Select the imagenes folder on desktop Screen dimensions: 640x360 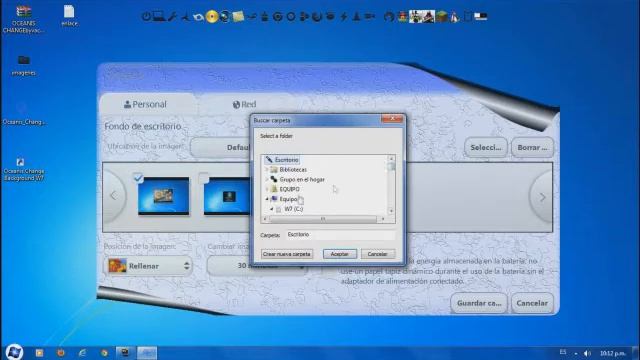tap(24, 66)
